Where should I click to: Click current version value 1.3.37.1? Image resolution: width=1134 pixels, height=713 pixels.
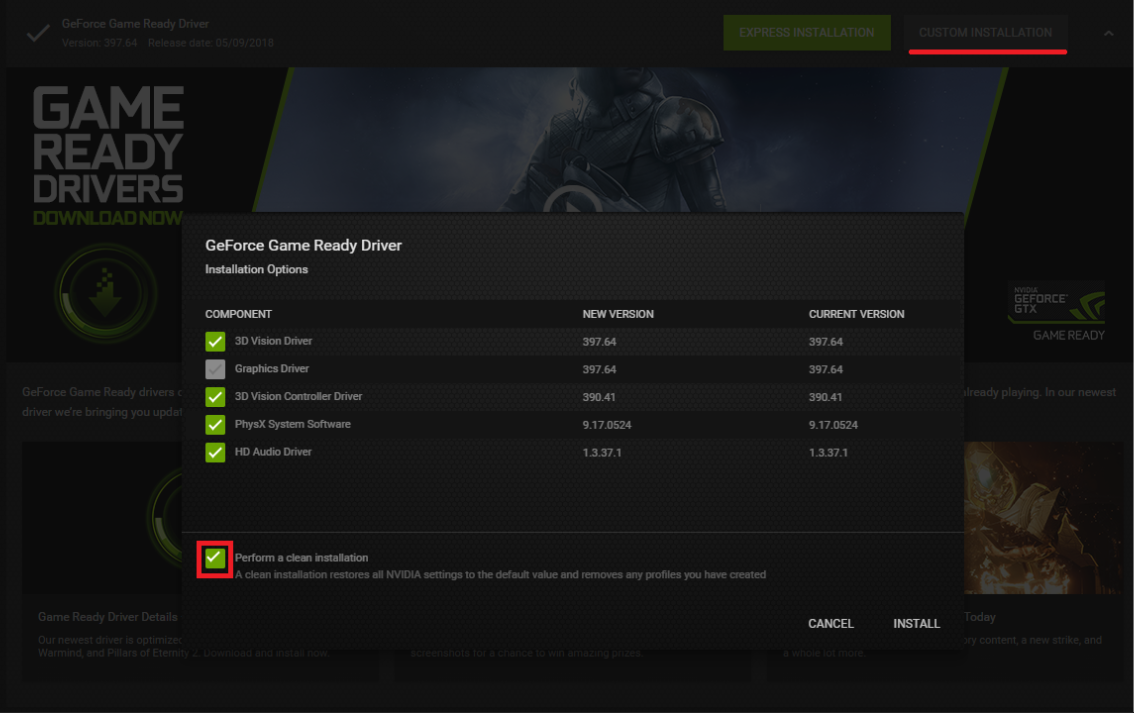[828, 453]
